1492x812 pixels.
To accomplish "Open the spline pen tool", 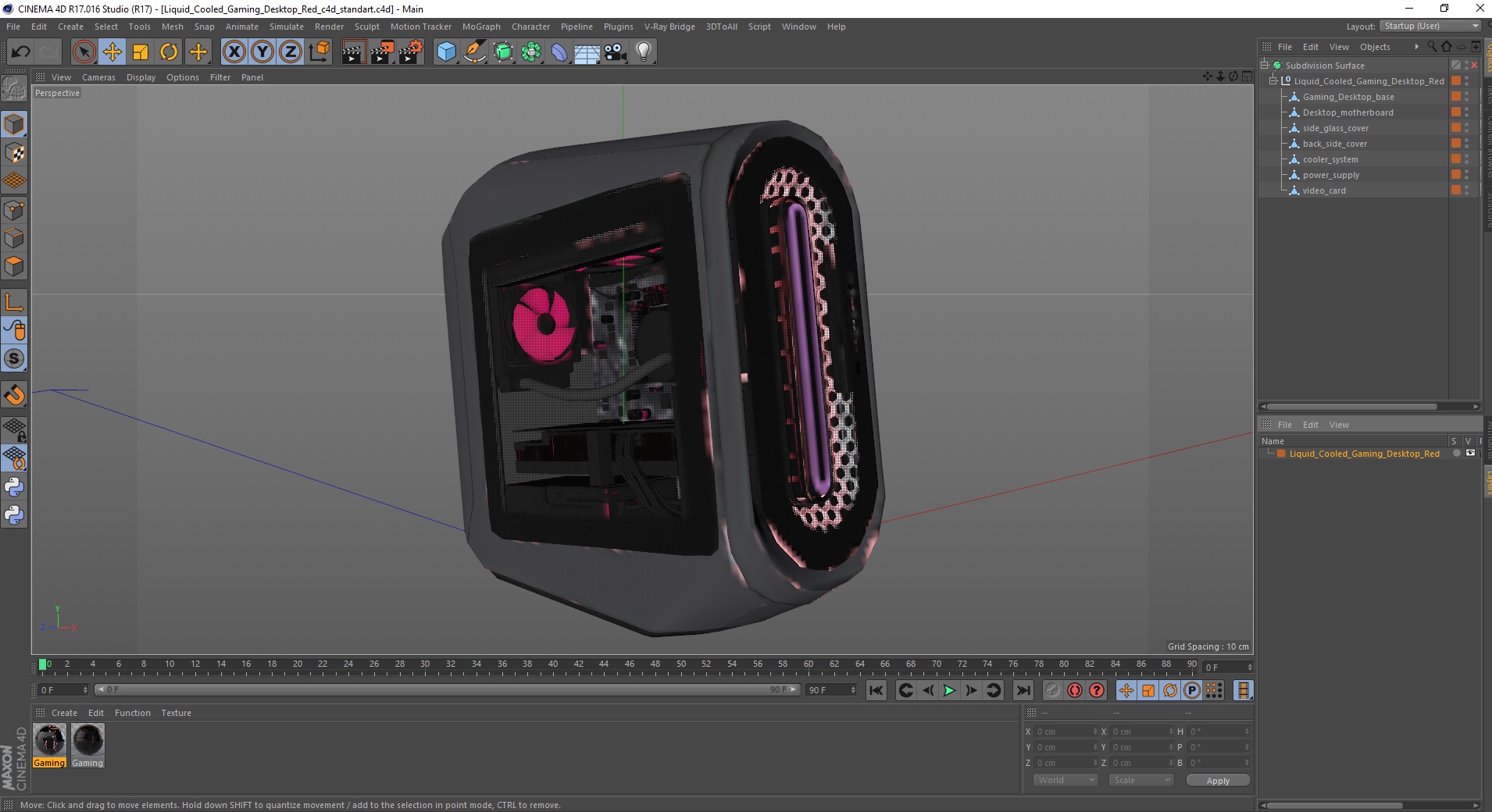I will point(474,52).
